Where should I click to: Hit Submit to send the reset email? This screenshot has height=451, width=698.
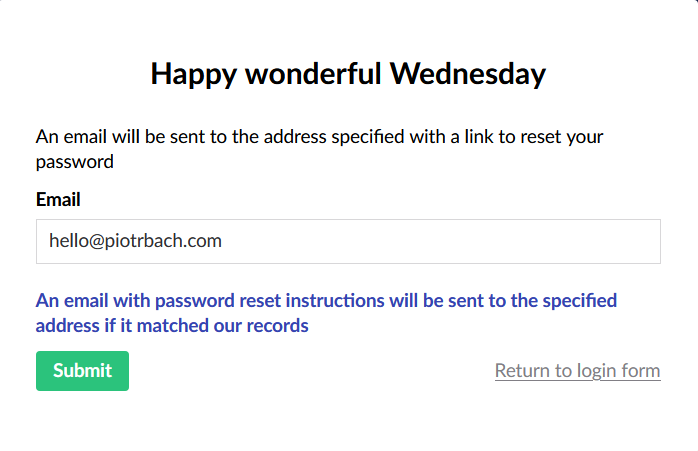[x=82, y=371]
